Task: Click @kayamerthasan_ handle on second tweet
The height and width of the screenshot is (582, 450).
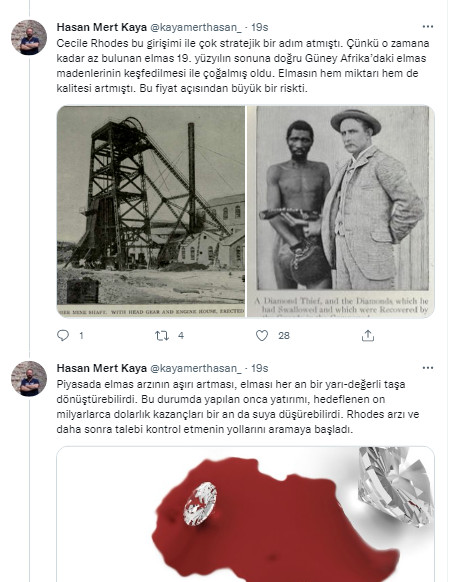Action: [x=196, y=369]
